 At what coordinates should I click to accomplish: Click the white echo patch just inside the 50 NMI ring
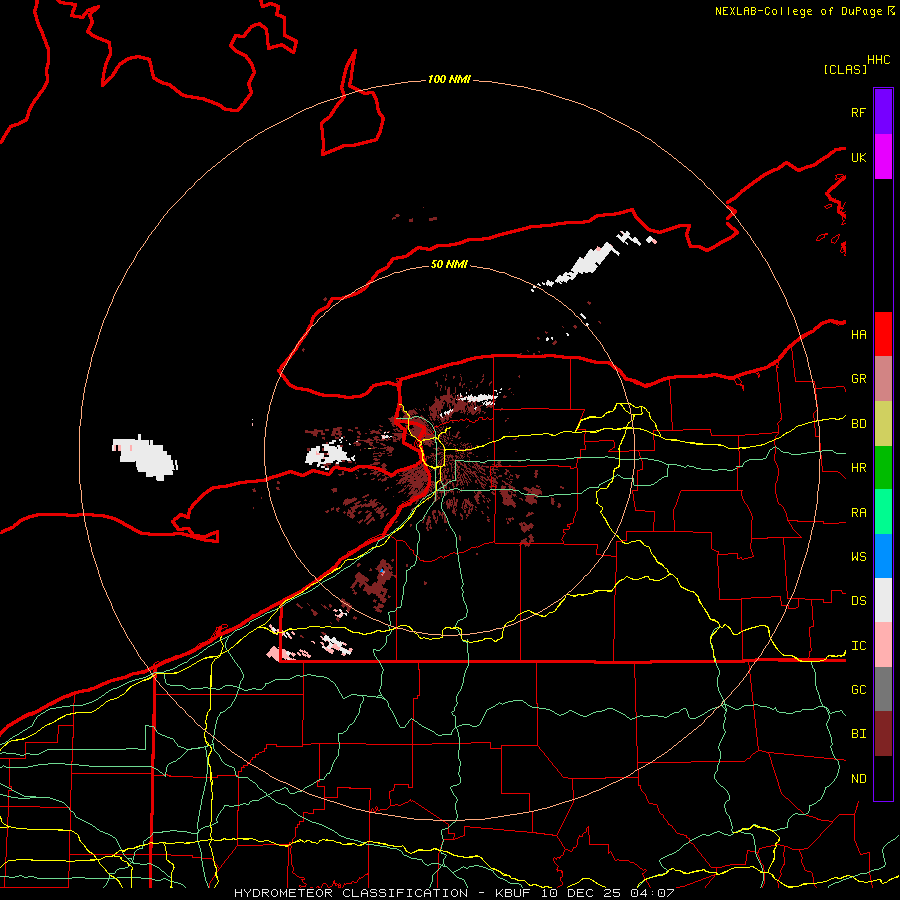[329, 454]
